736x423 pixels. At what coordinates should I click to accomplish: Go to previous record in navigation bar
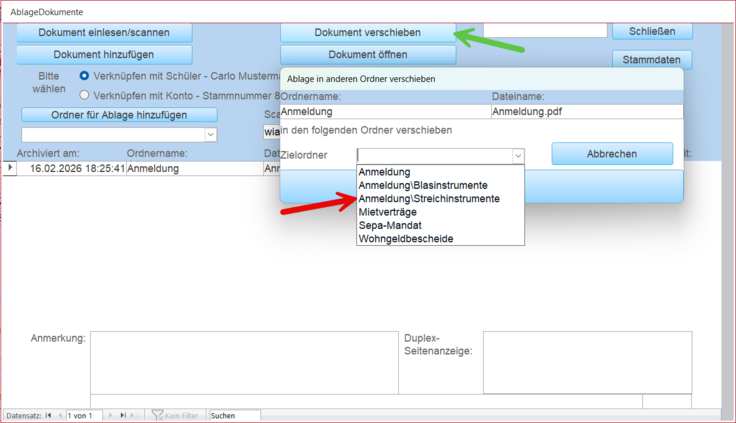coord(59,415)
